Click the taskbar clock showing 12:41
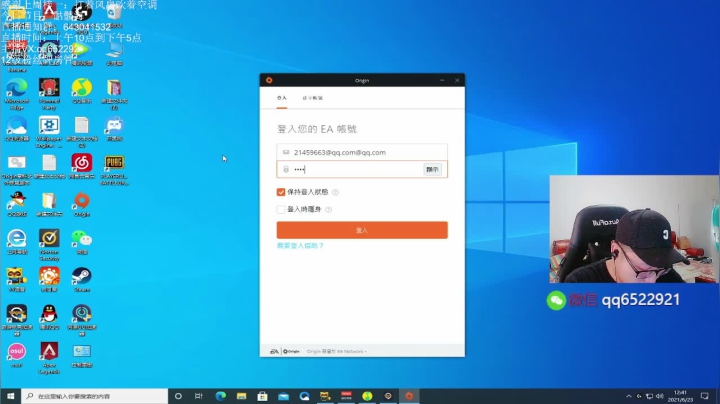 click(680, 396)
